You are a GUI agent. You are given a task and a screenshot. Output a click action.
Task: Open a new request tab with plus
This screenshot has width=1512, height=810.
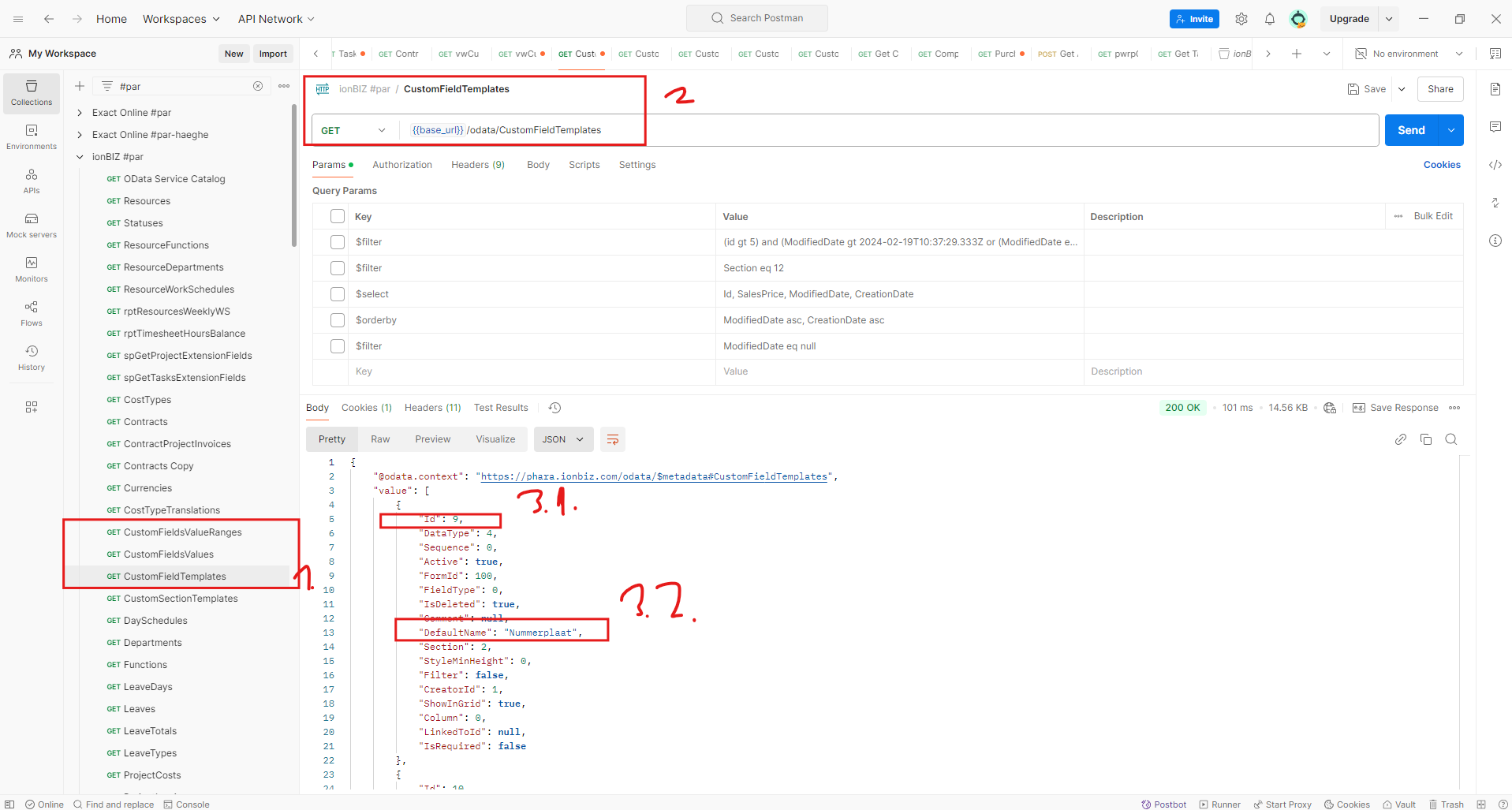click(x=1297, y=54)
